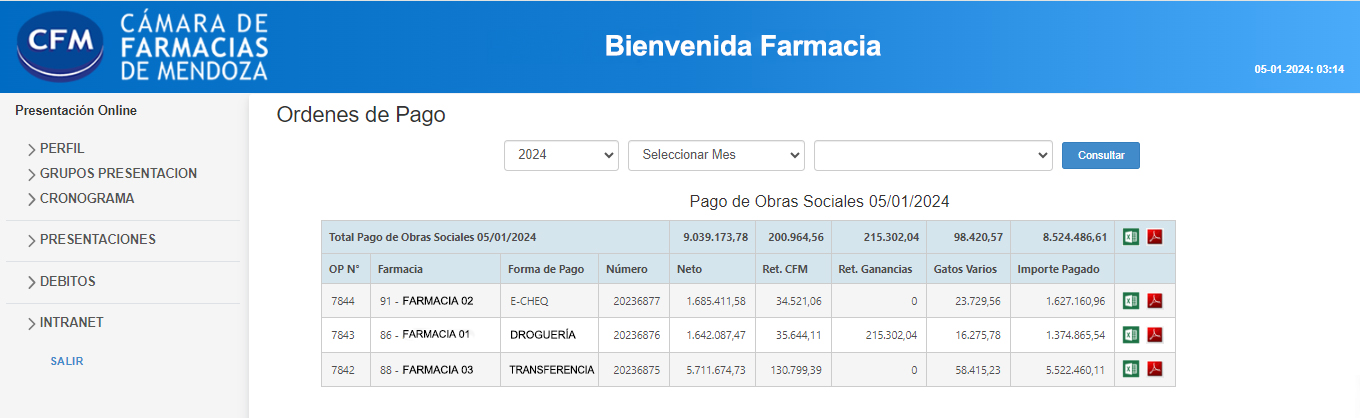Open the Seleccionar Mes dropdown

(716, 155)
